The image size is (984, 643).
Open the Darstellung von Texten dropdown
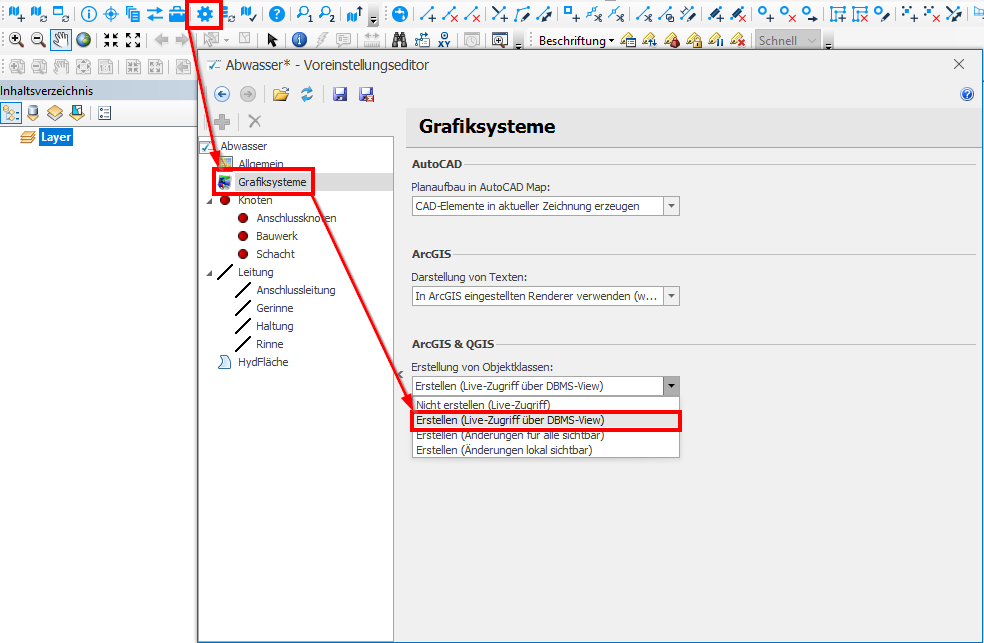[x=671, y=296]
